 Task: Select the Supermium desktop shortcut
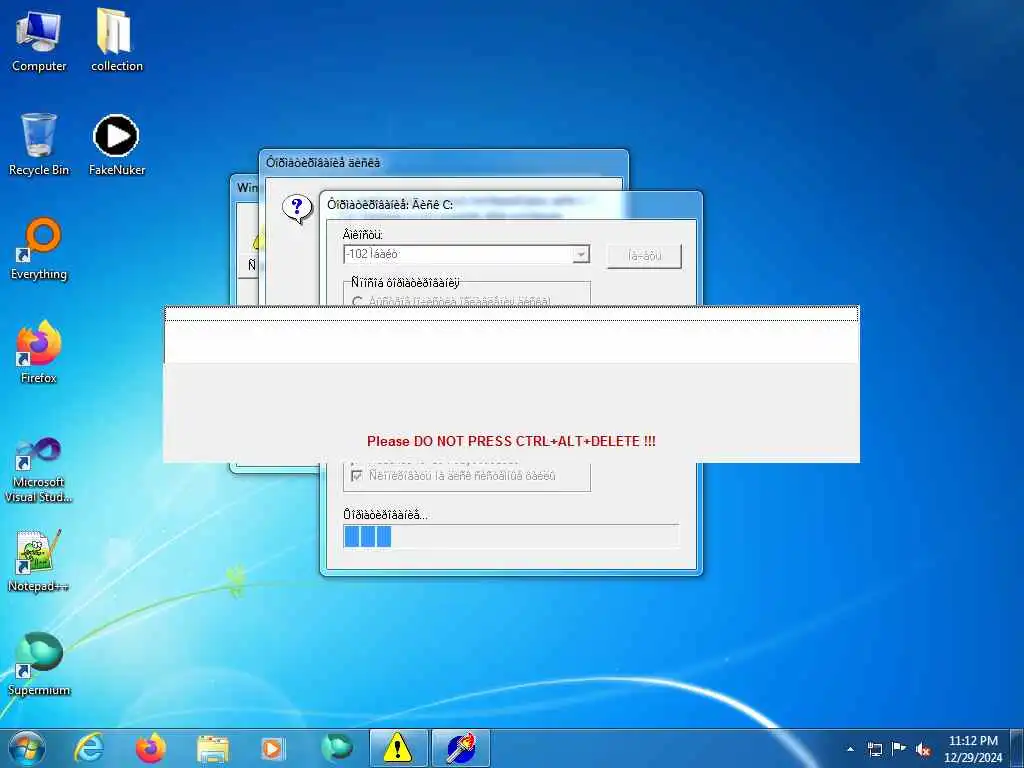tap(39, 664)
